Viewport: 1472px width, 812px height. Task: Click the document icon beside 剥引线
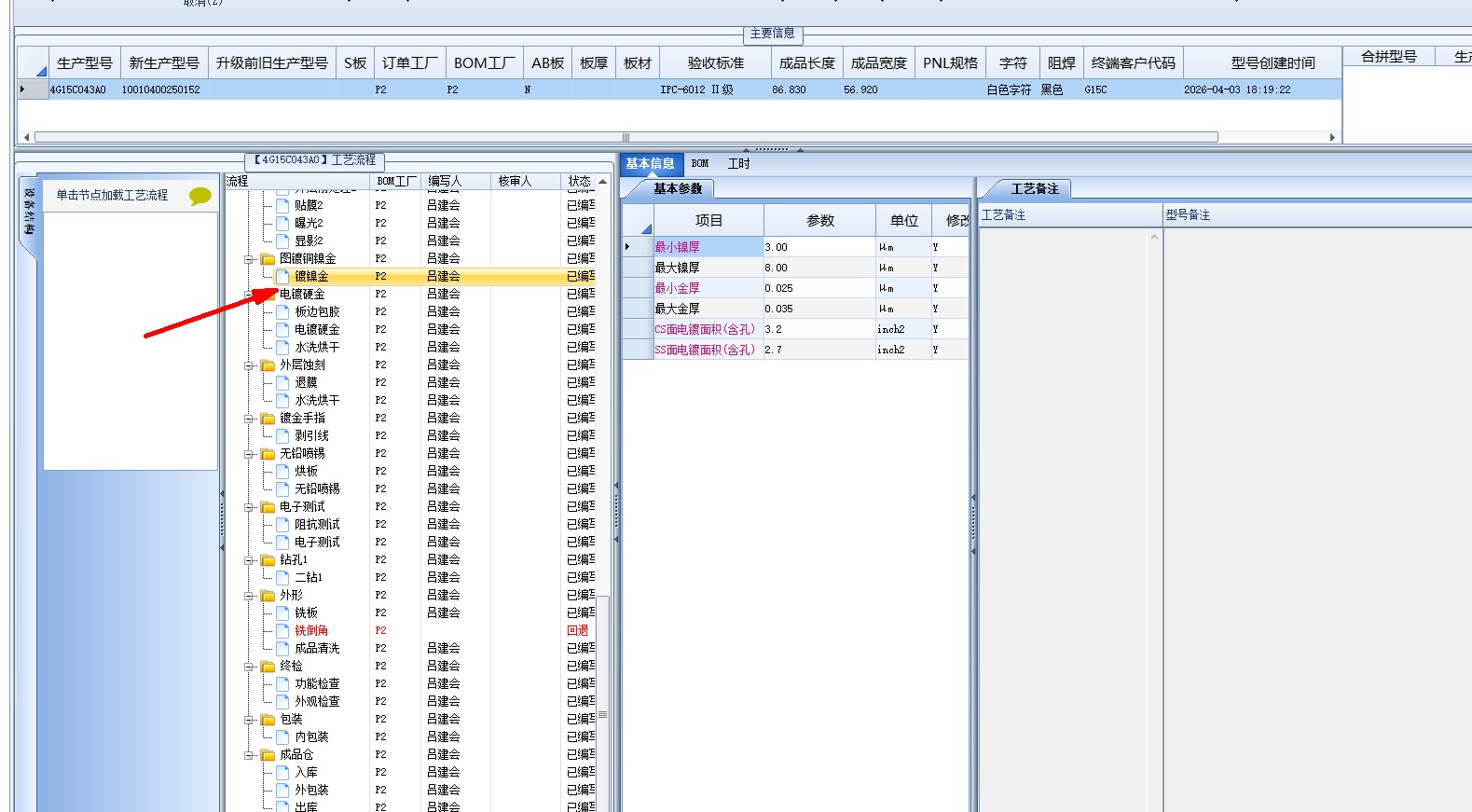(x=282, y=435)
